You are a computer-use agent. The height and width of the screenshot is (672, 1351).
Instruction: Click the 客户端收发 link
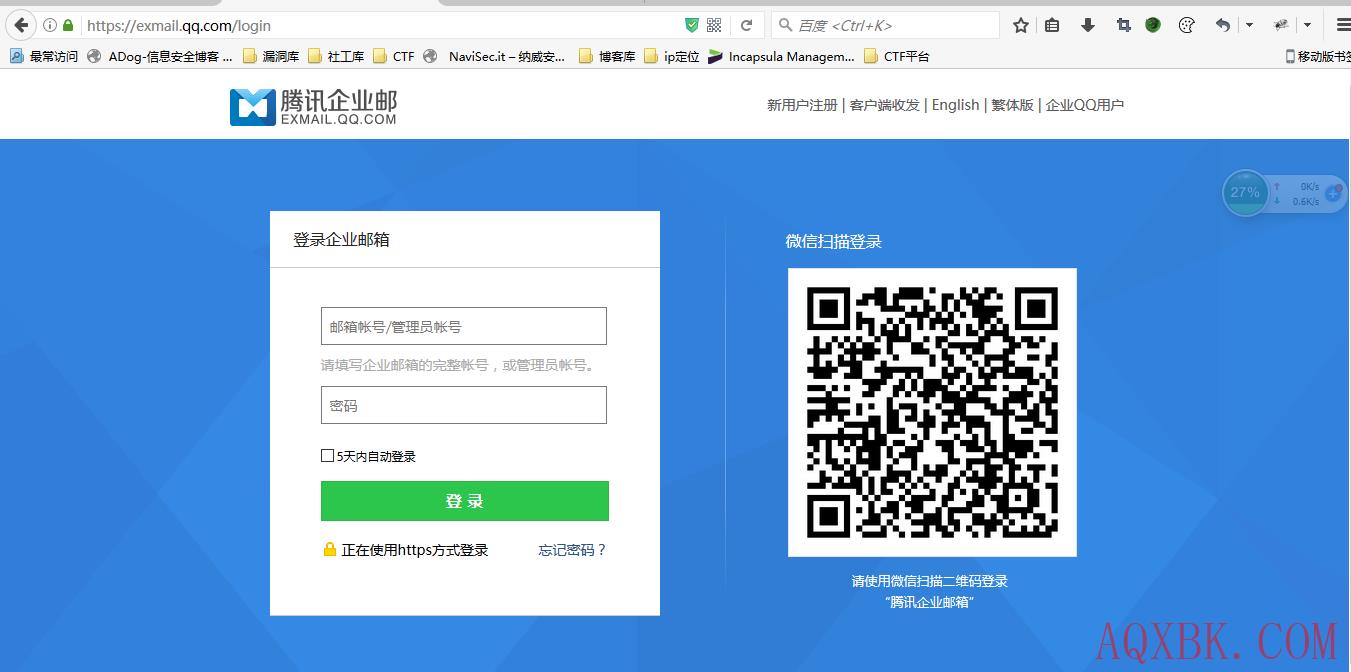[884, 105]
